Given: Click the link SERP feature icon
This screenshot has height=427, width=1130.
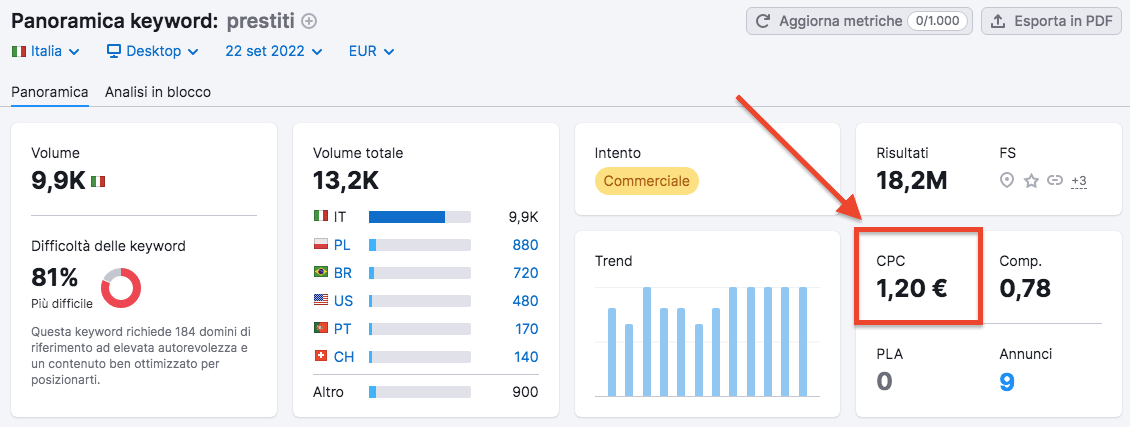Looking at the screenshot, I should point(1054,181).
